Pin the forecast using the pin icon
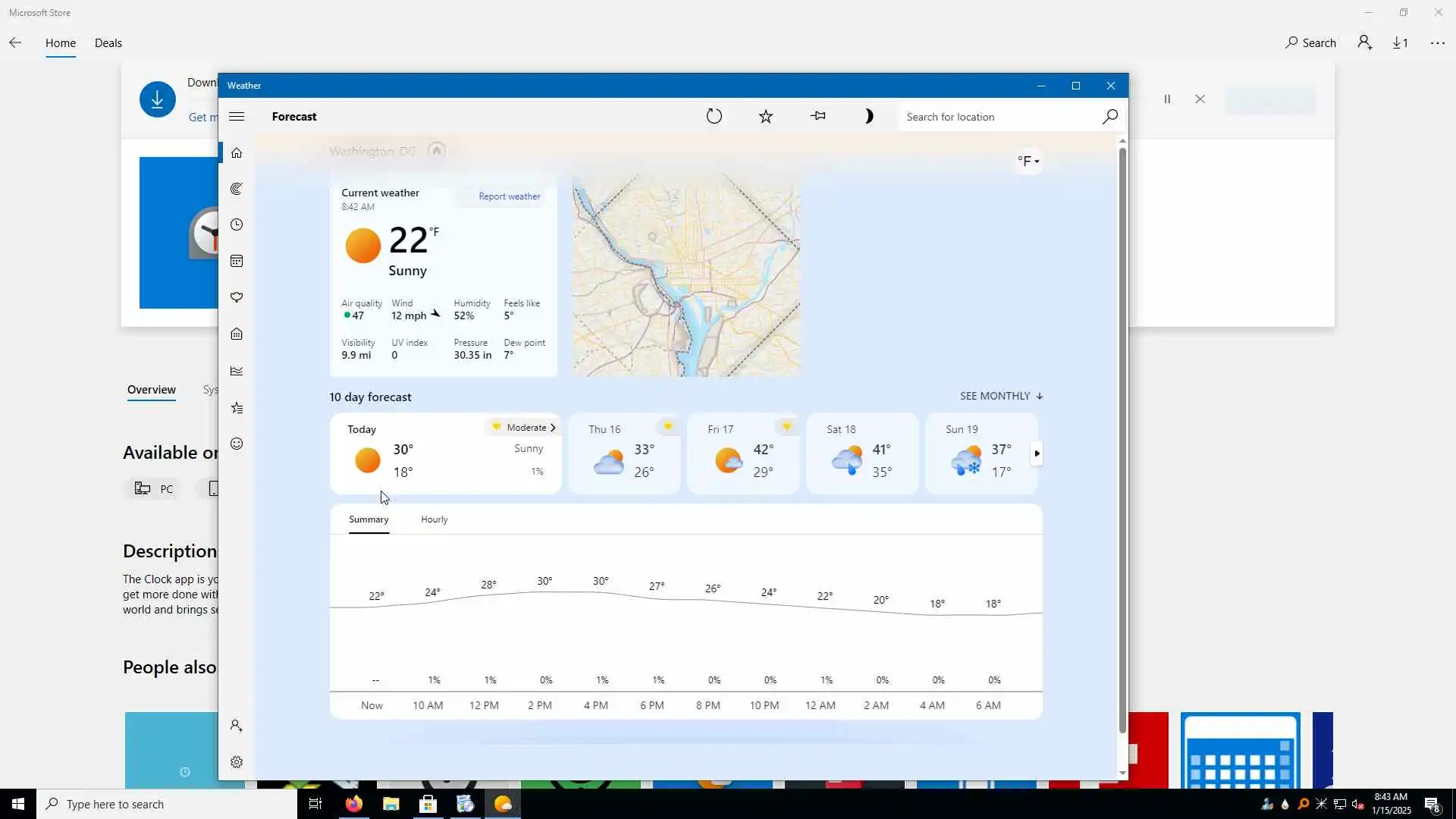This screenshot has width=1456, height=819. [x=817, y=116]
